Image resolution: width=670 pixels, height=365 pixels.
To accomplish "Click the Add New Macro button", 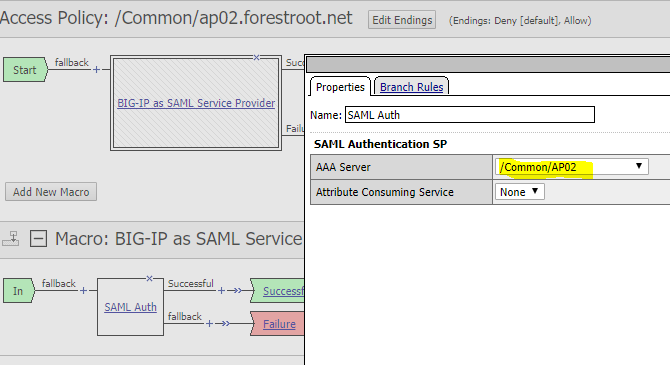I will click(x=51, y=192).
